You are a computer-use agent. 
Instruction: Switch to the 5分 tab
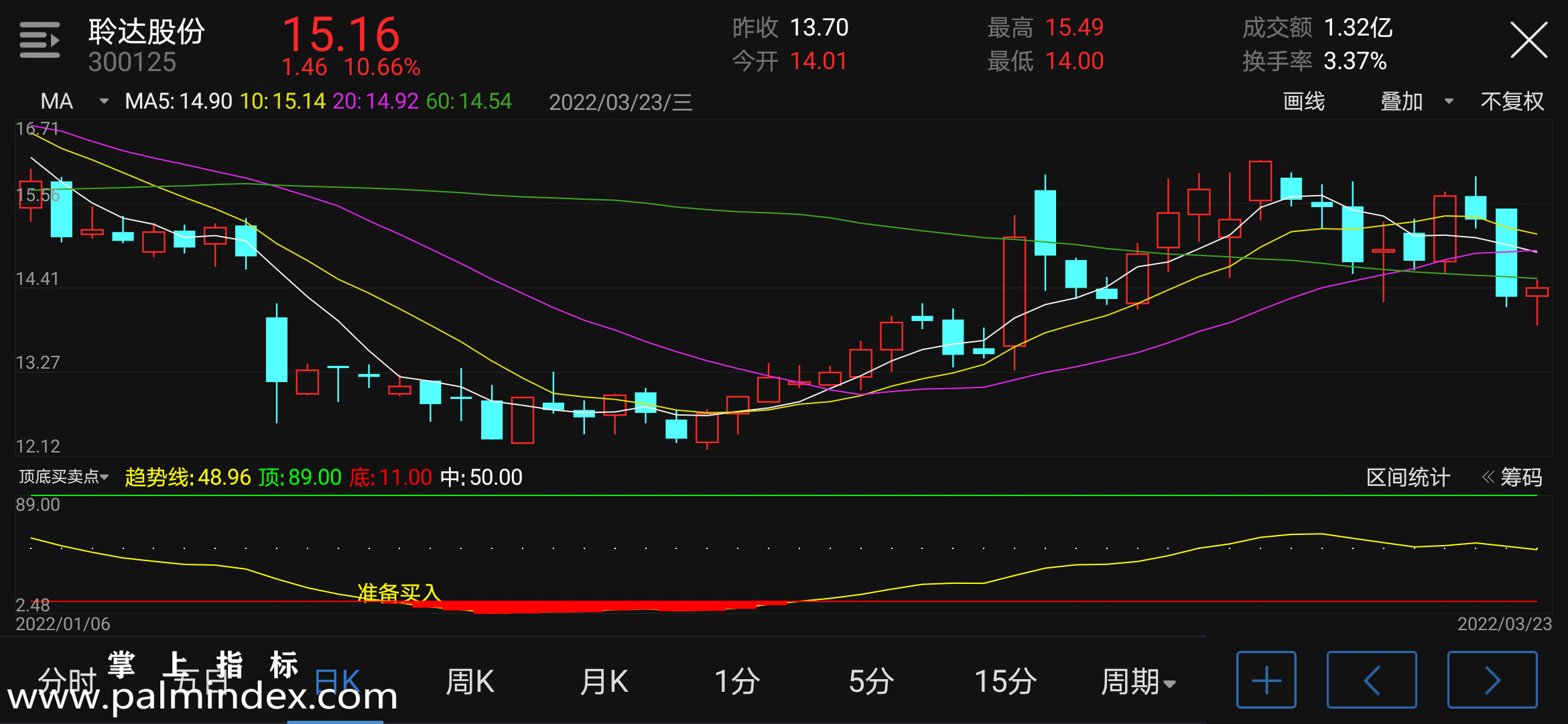tap(871, 682)
